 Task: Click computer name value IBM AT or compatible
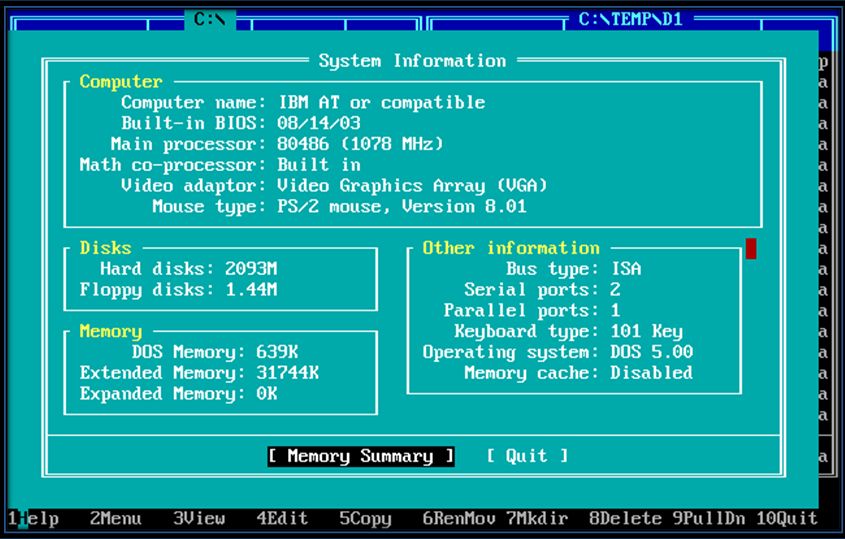(x=382, y=102)
